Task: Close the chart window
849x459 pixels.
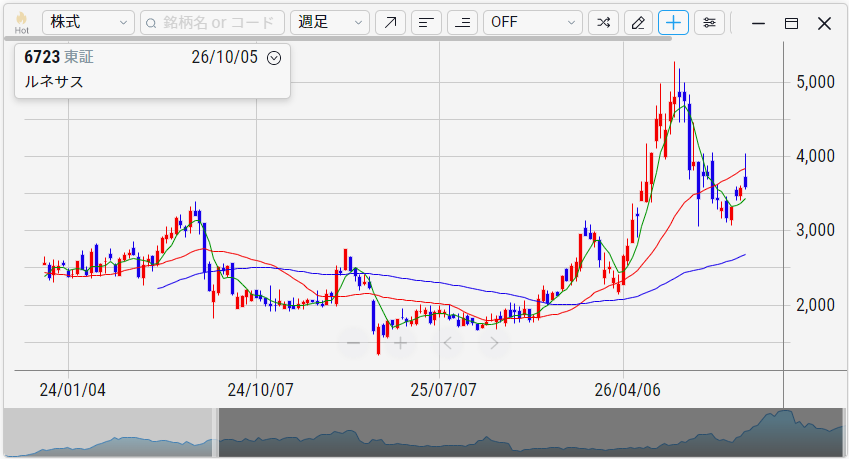Action: 825,23
